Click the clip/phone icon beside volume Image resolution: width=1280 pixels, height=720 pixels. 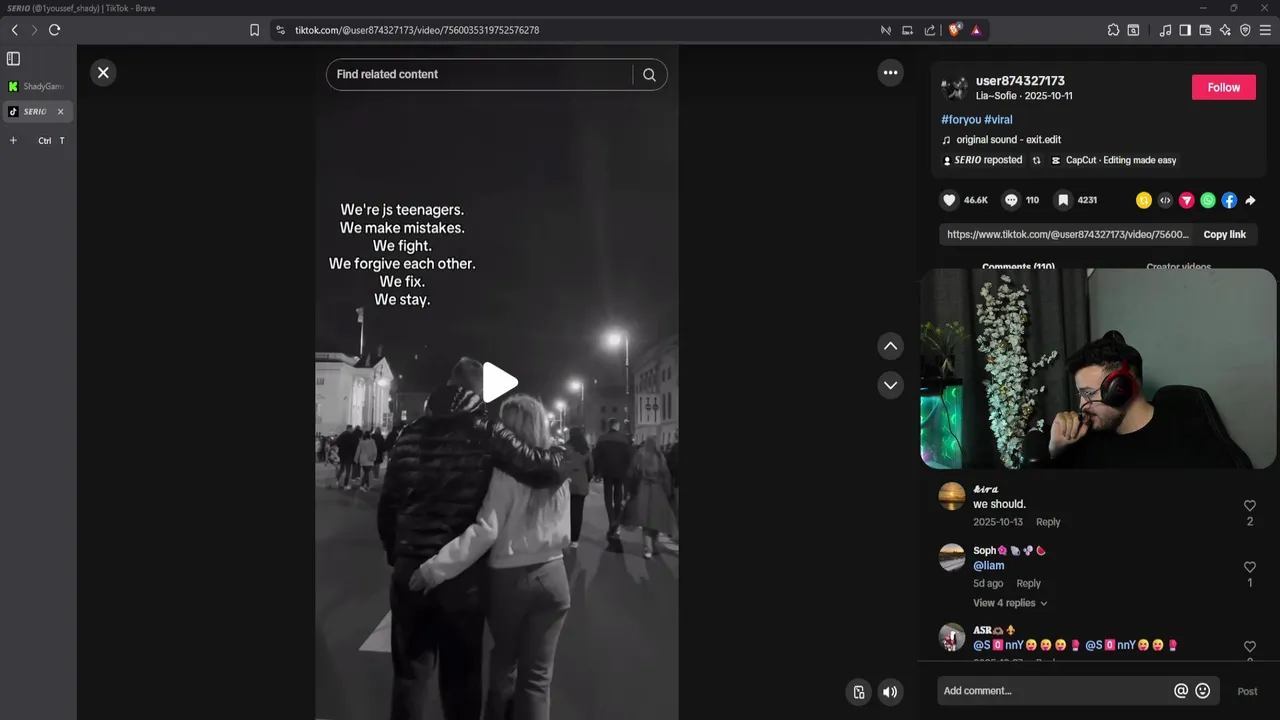pyautogui.click(x=858, y=692)
